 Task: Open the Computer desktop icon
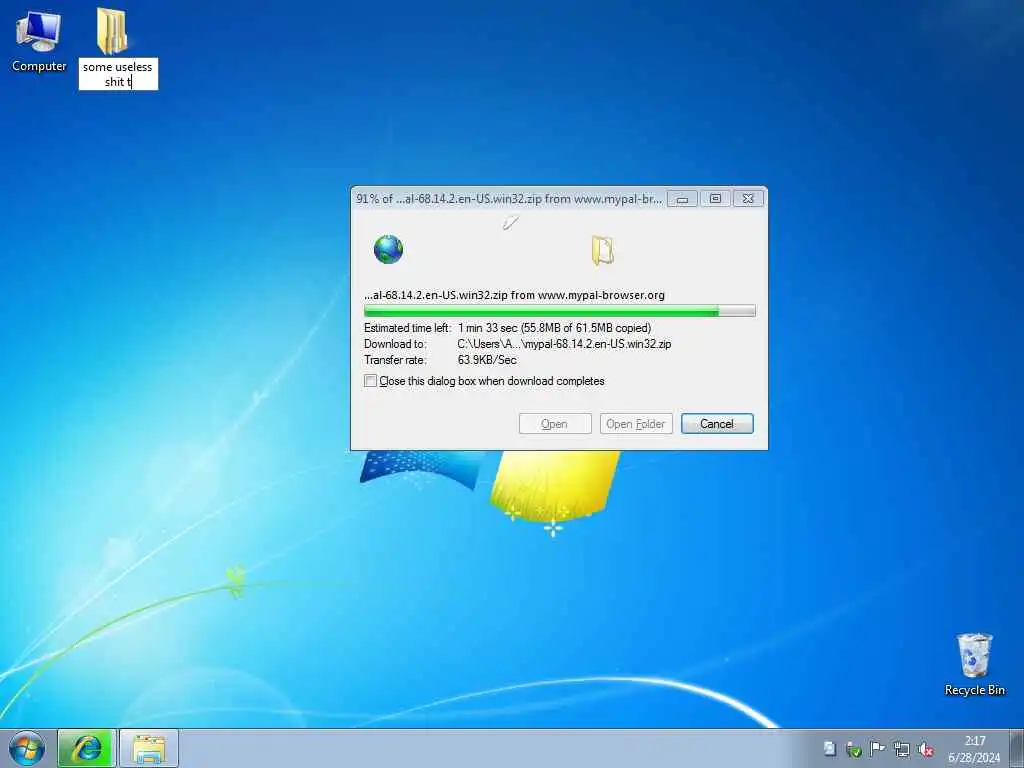click(39, 39)
